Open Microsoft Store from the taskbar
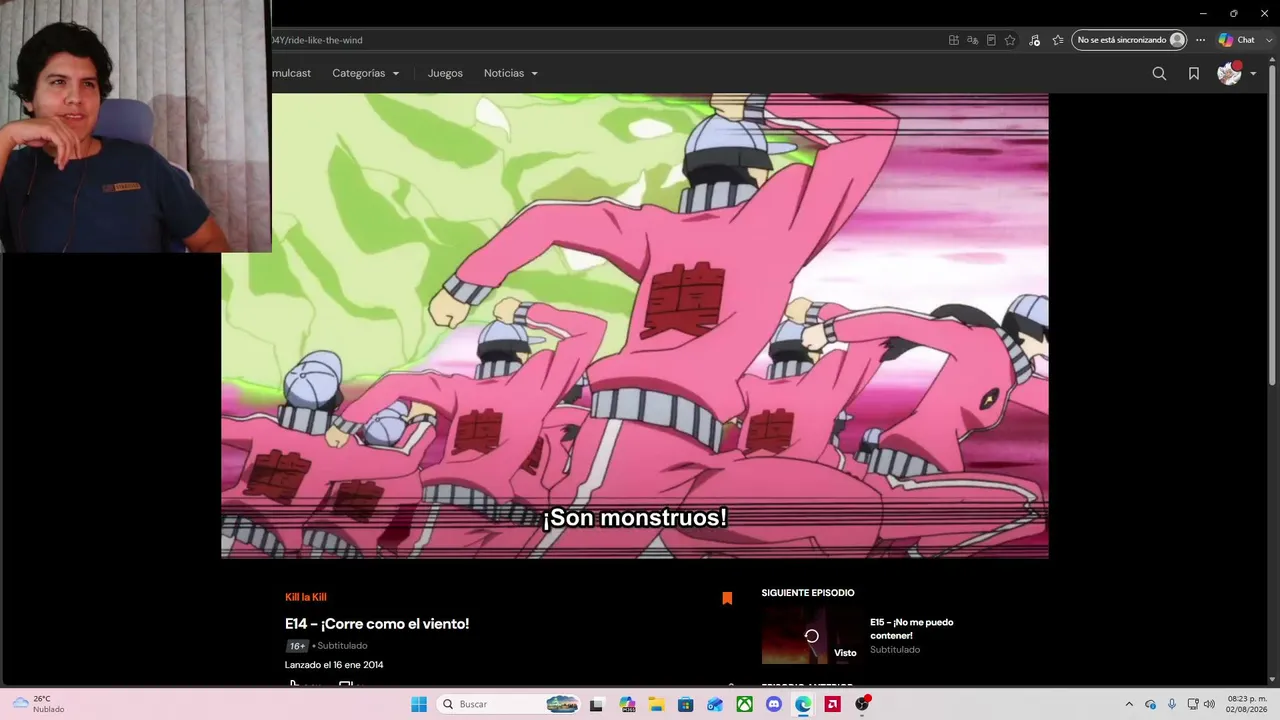Viewport: 1280px width, 720px height. click(x=685, y=704)
